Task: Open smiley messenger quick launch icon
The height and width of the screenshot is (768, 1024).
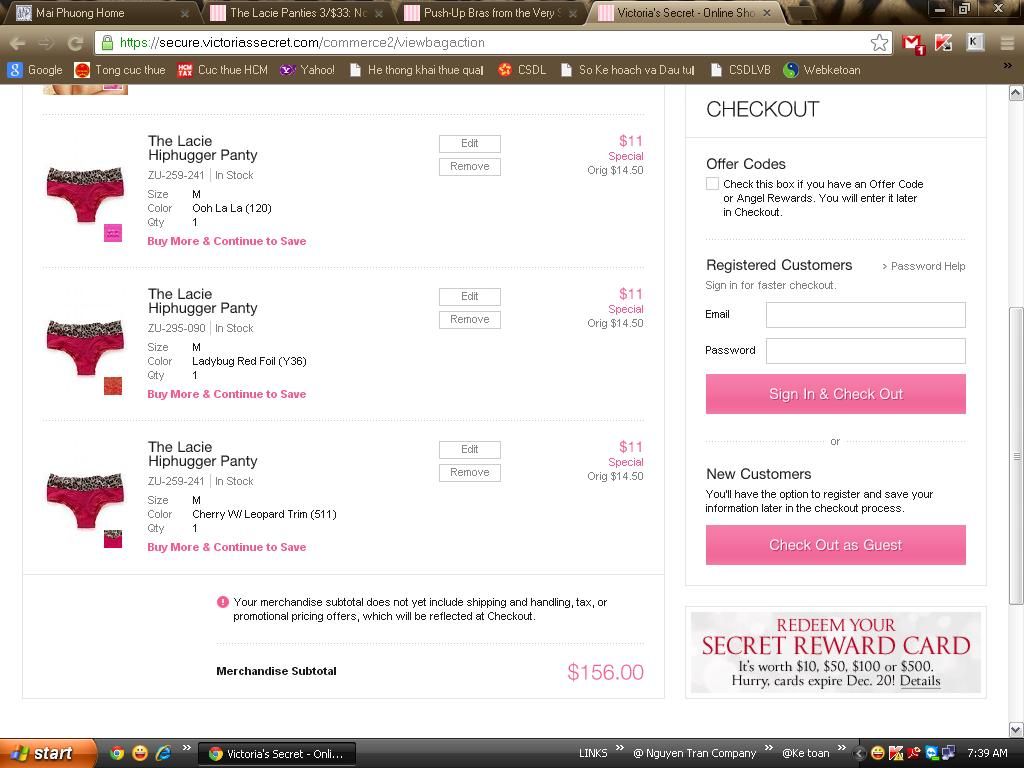Action: point(140,753)
